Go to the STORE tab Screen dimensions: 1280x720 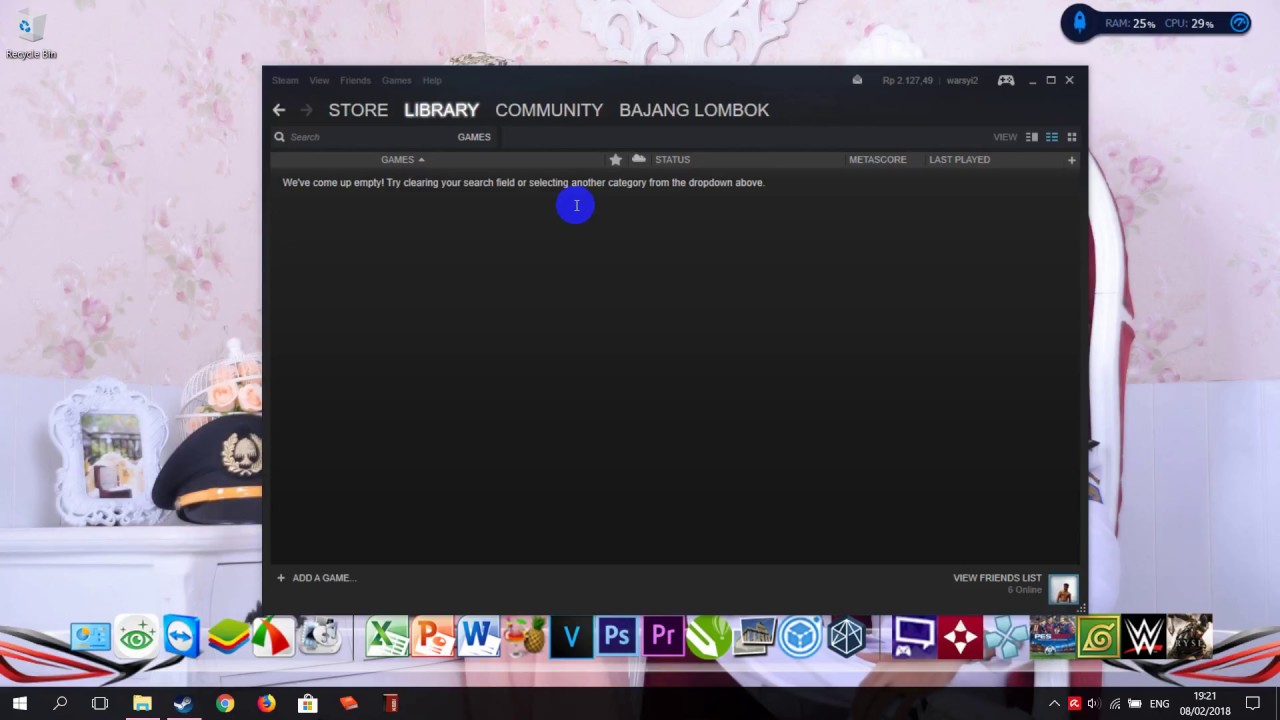358,110
